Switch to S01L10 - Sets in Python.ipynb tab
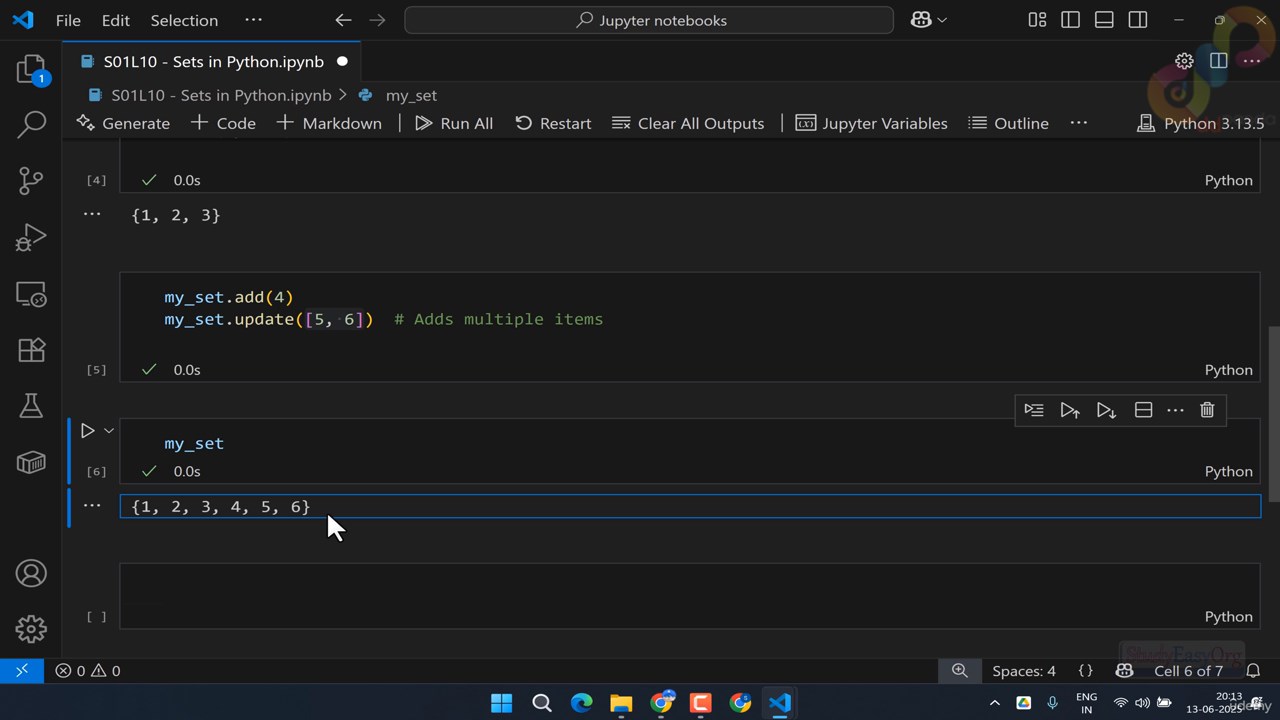 coord(213,61)
